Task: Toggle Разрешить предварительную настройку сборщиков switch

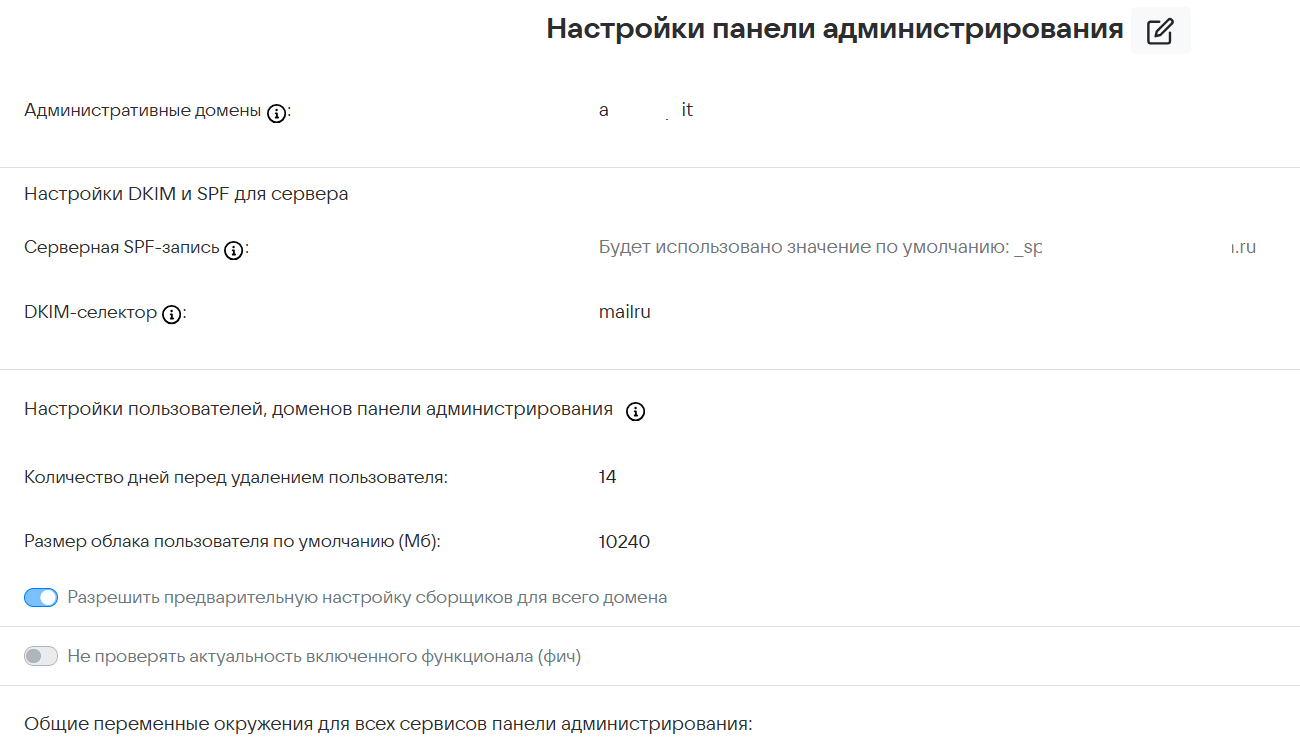Action: coord(41,598)
